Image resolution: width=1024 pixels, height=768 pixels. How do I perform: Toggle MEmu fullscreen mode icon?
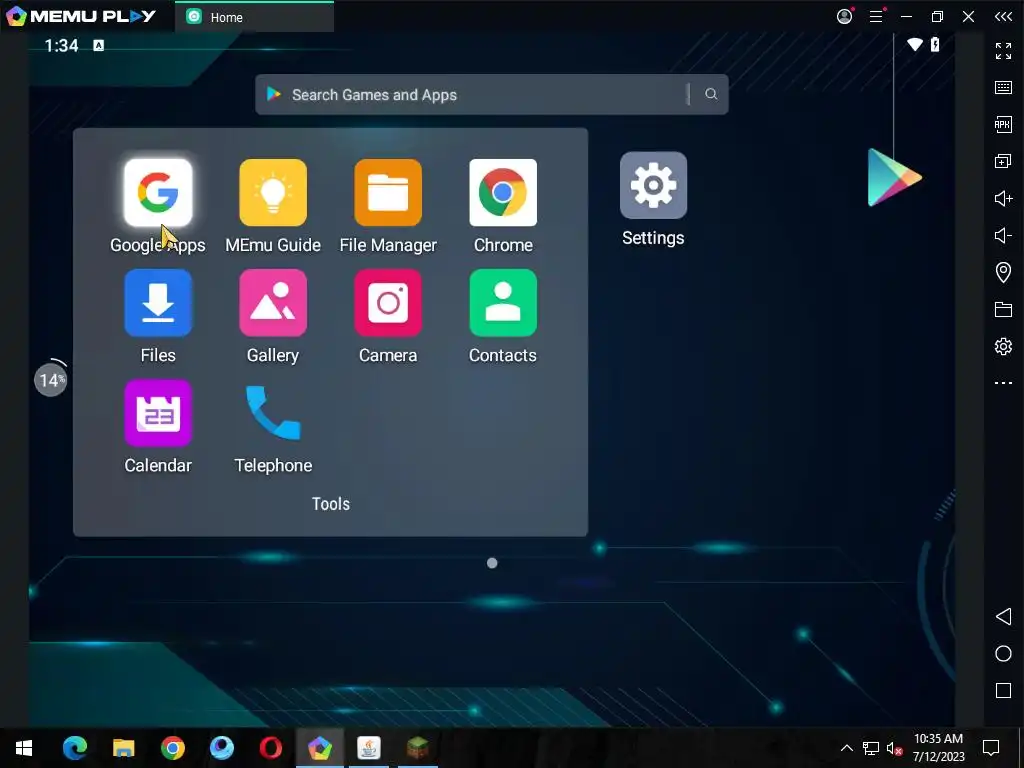(1003, 50)
